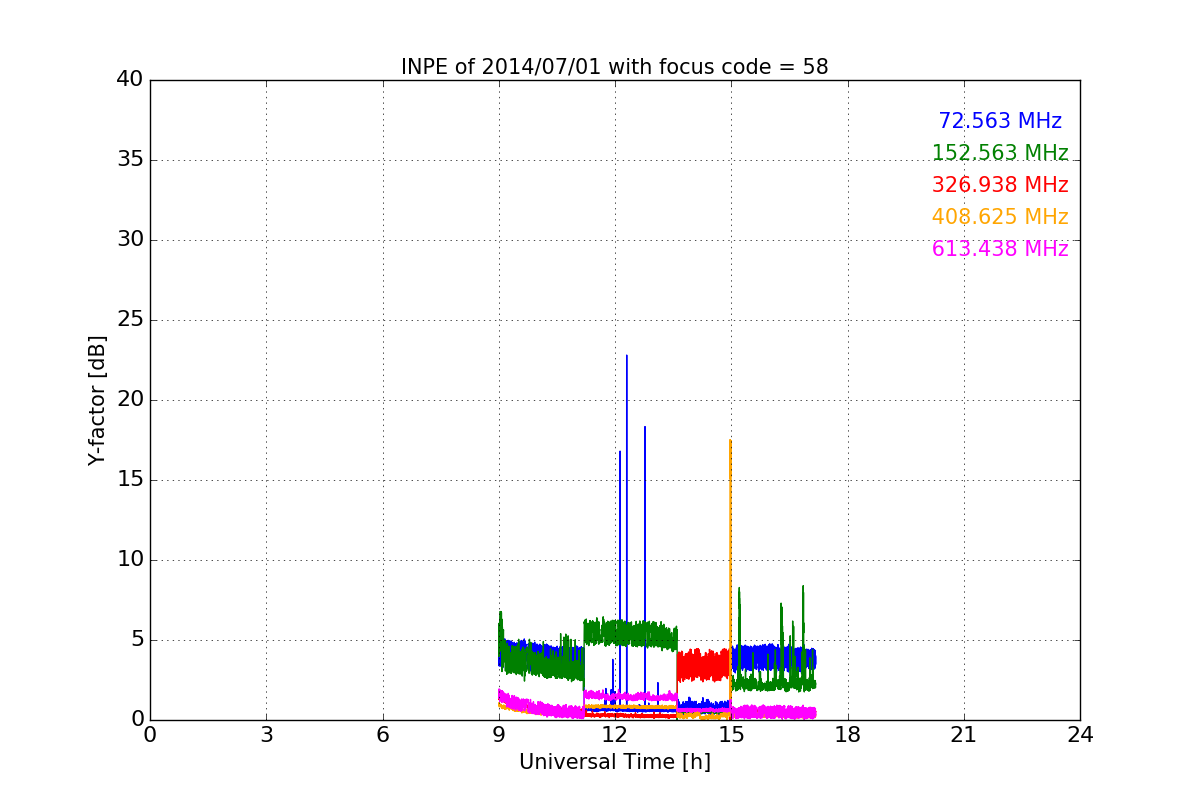Click y-axis tick label 25
This screenshot has width=1200, height=800.
pyautogui.click(x=129, y=320)
